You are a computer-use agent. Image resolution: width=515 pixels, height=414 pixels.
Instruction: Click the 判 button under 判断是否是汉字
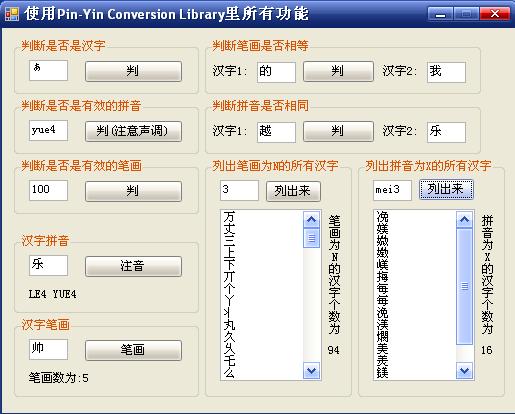[133, 71]
